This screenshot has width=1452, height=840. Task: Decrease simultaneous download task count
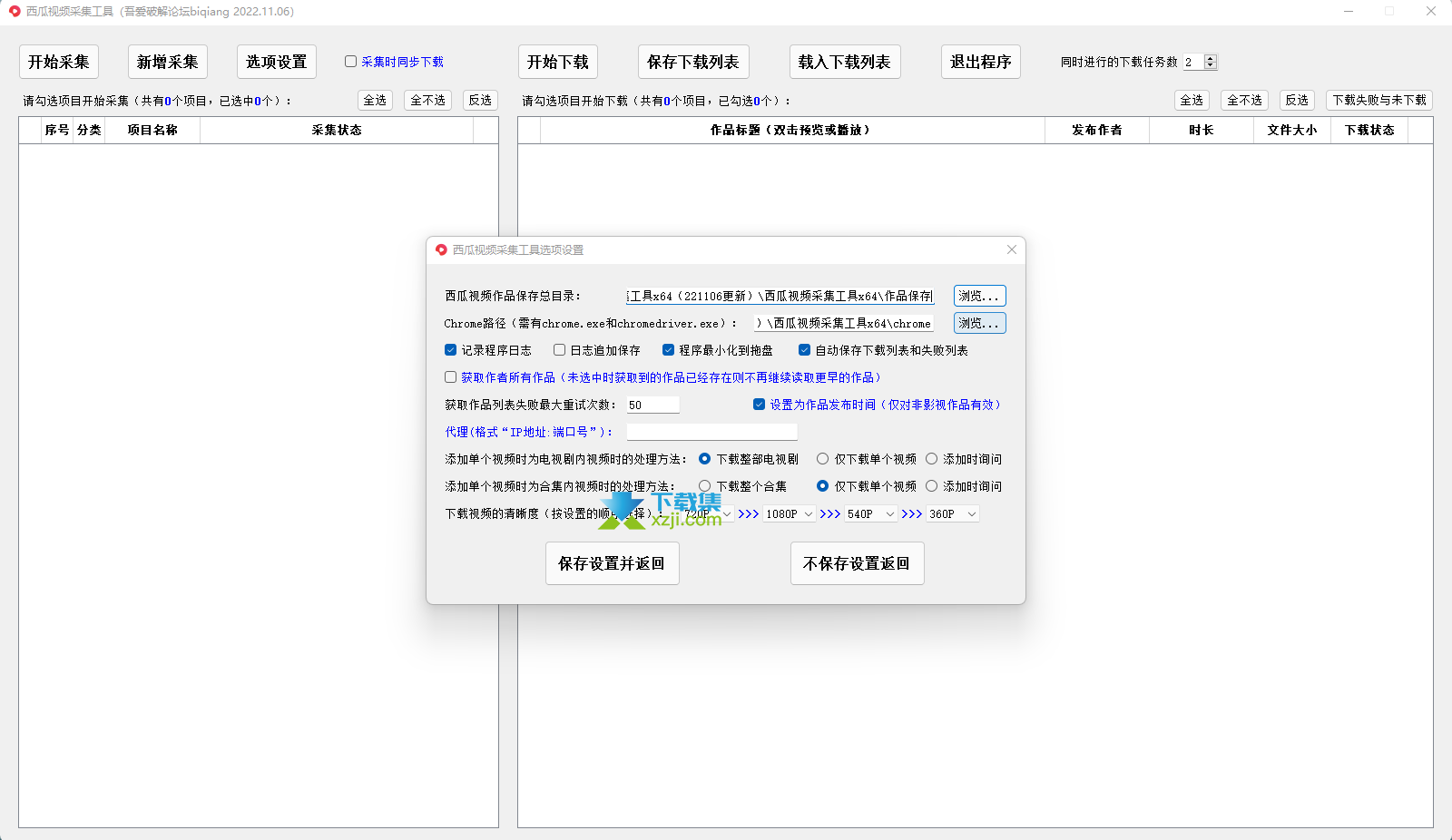1211,65
